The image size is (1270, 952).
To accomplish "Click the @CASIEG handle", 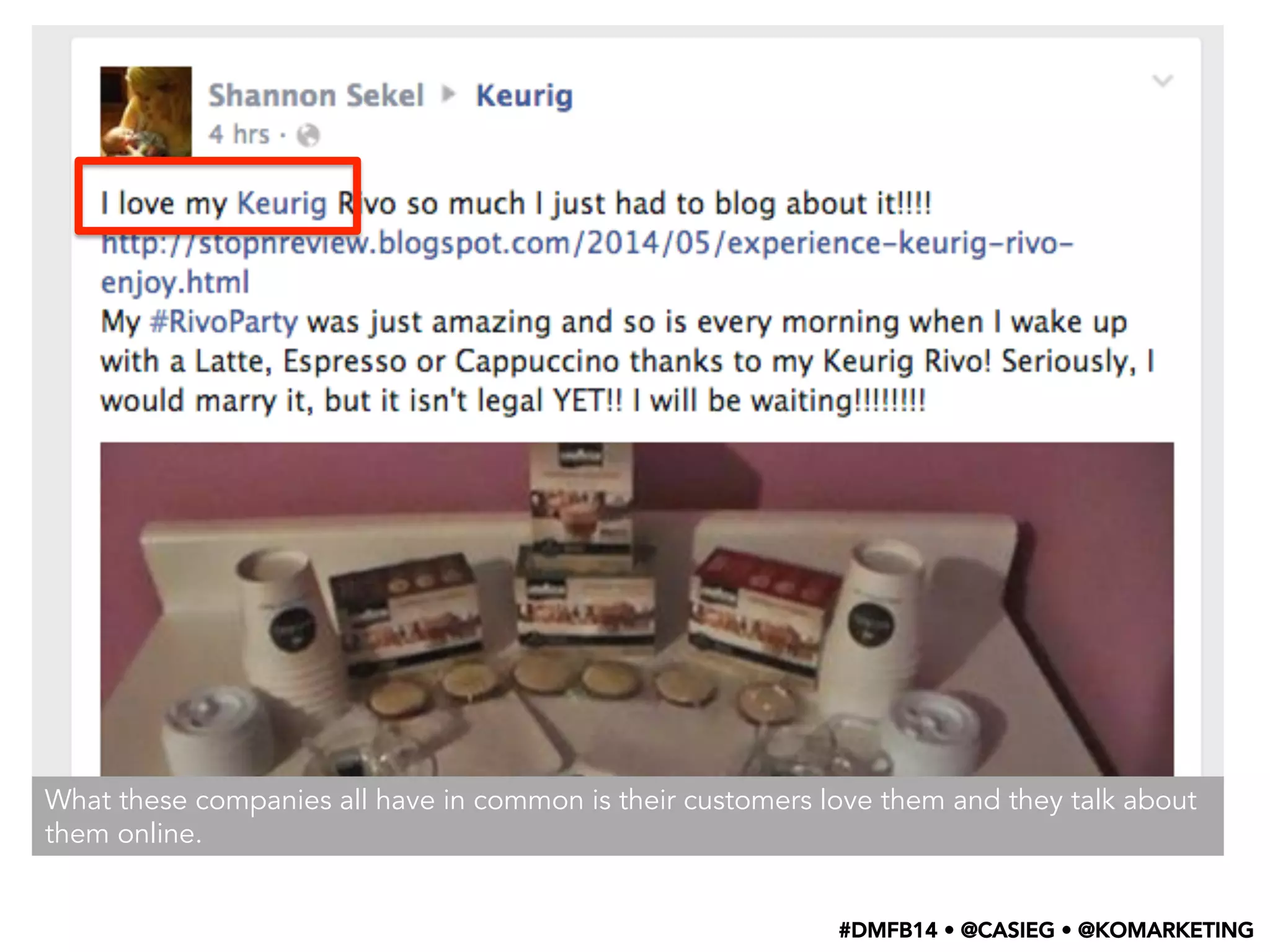I will tap(1007, 930).
